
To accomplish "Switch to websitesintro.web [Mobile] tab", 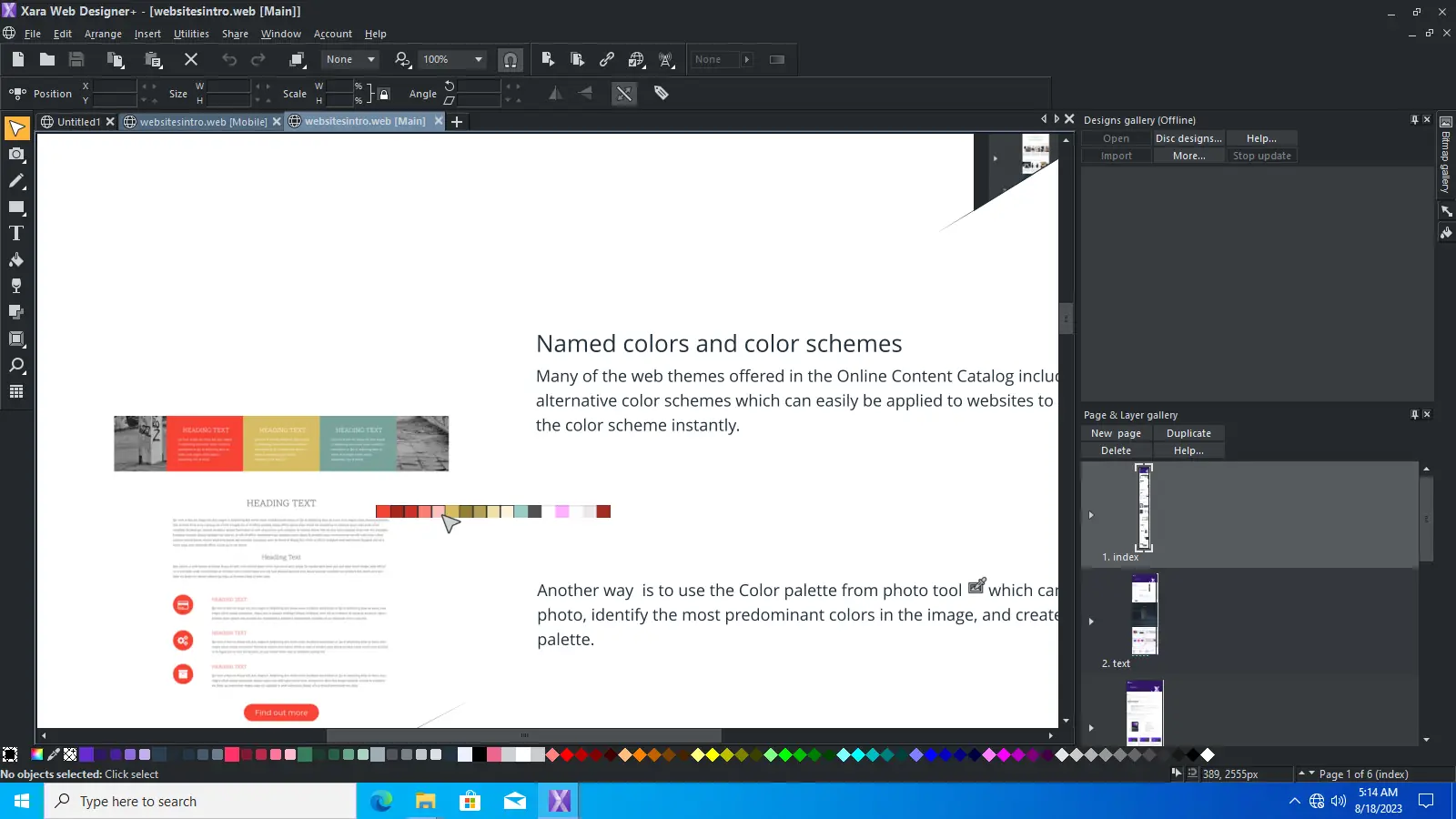I will click(202, 122).
